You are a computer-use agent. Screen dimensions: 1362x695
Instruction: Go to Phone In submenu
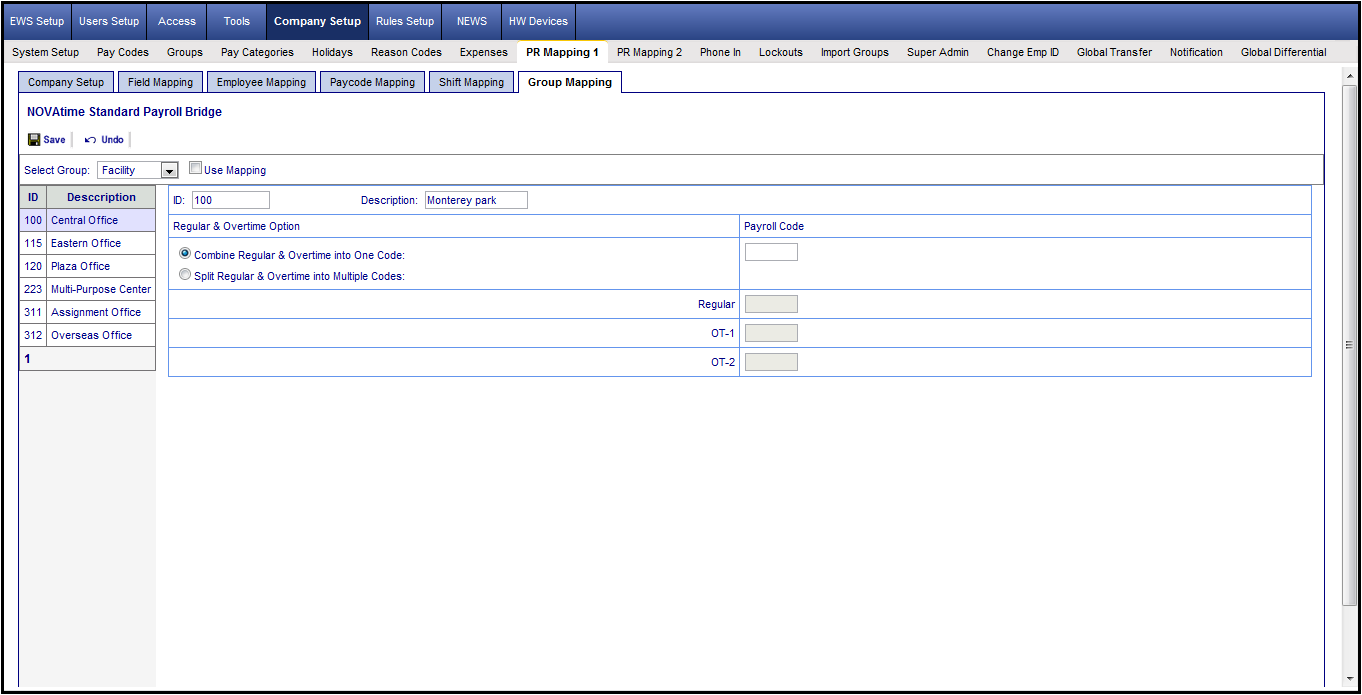(720, 52)
